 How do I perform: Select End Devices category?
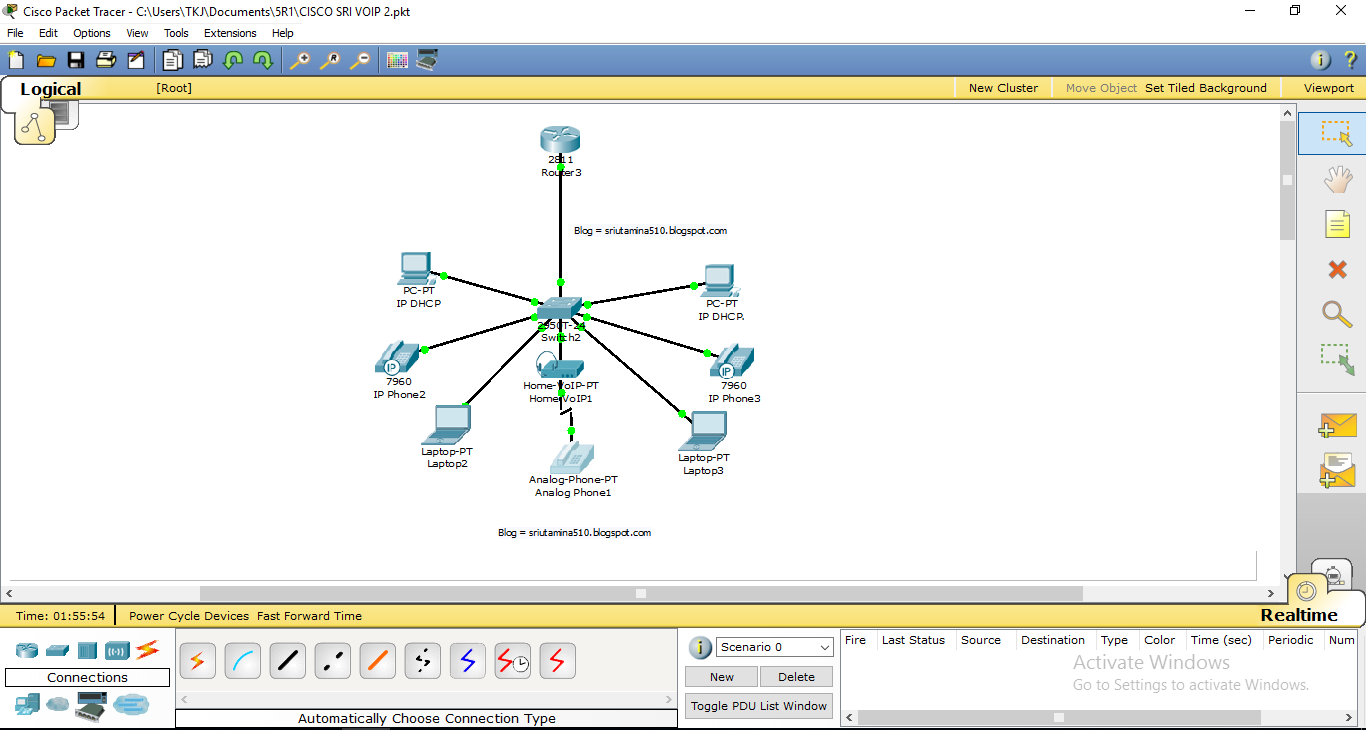coord(27,705)
